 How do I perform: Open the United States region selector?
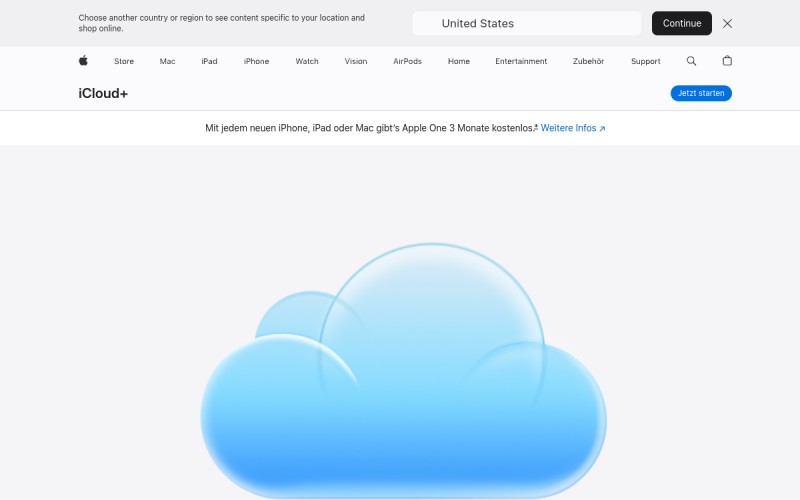point(527,23)
